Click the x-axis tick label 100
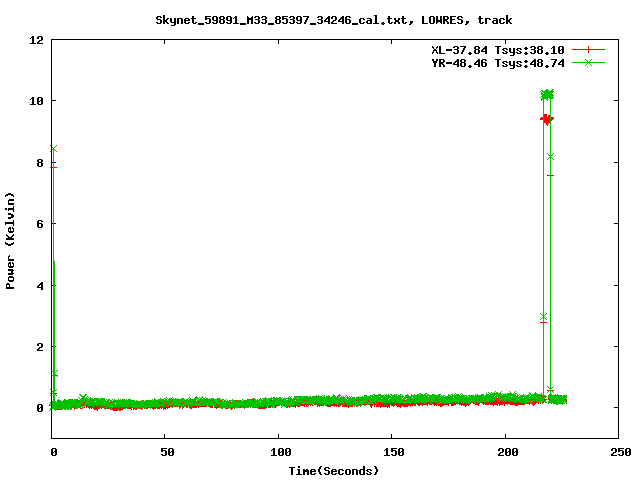 pos(281,452)
